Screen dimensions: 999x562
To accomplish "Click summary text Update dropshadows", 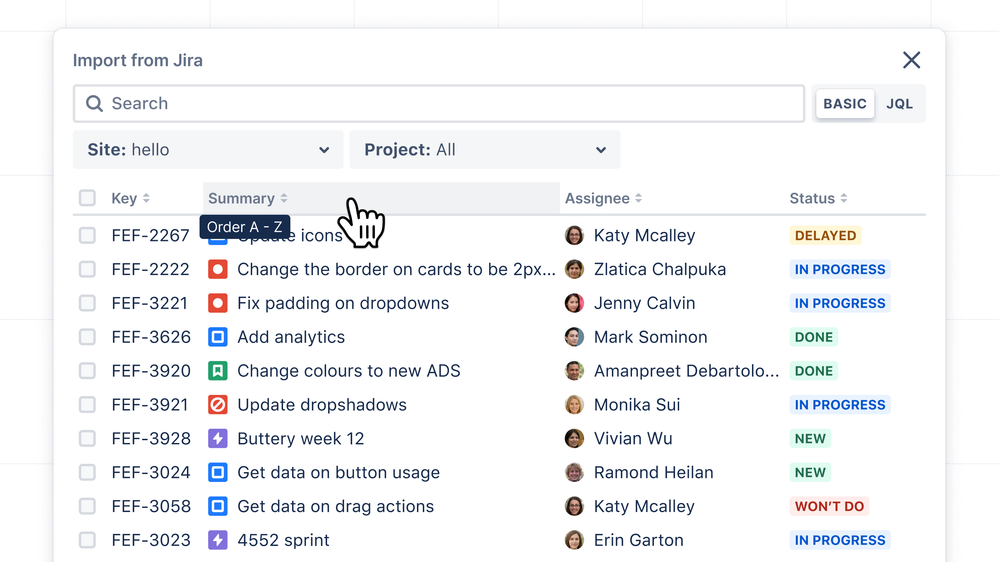I will click(322, 405).
